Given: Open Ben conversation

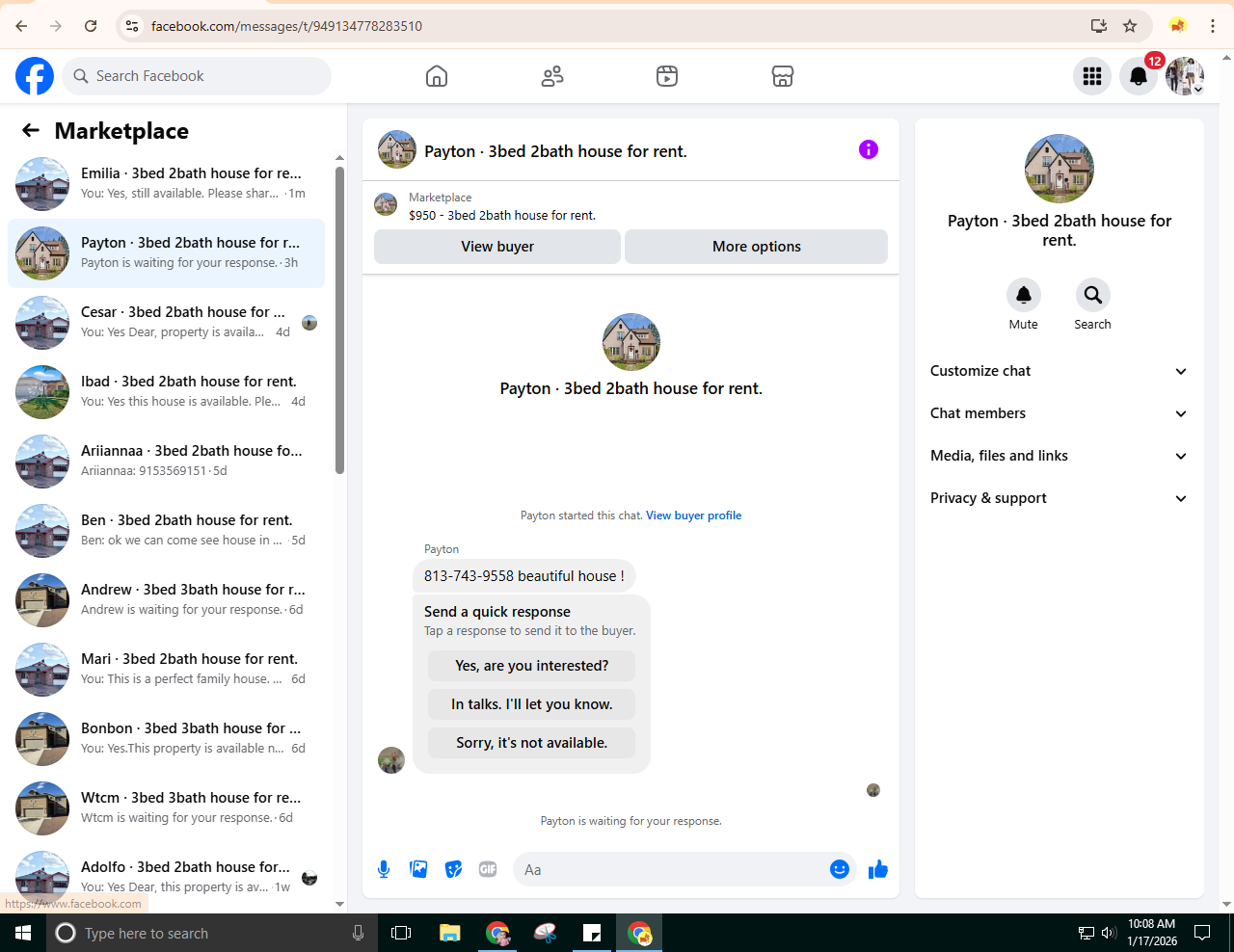Looking at the screenshot, I should (167, 531).
